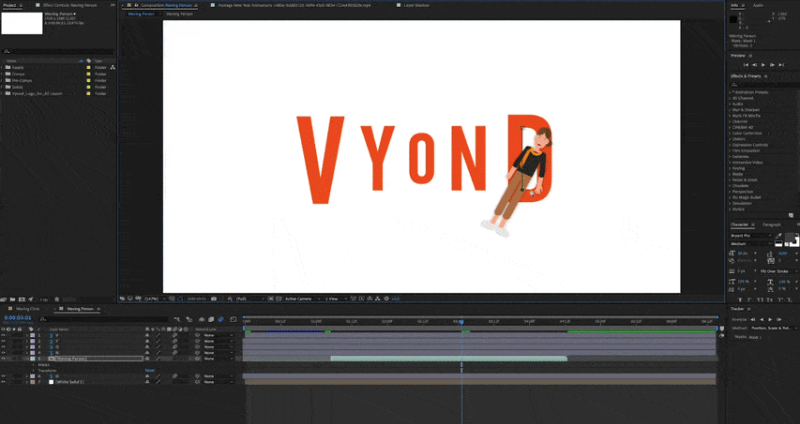Expand the Assets folder in Project panel

pyautogui.click(x=2, y=67)
